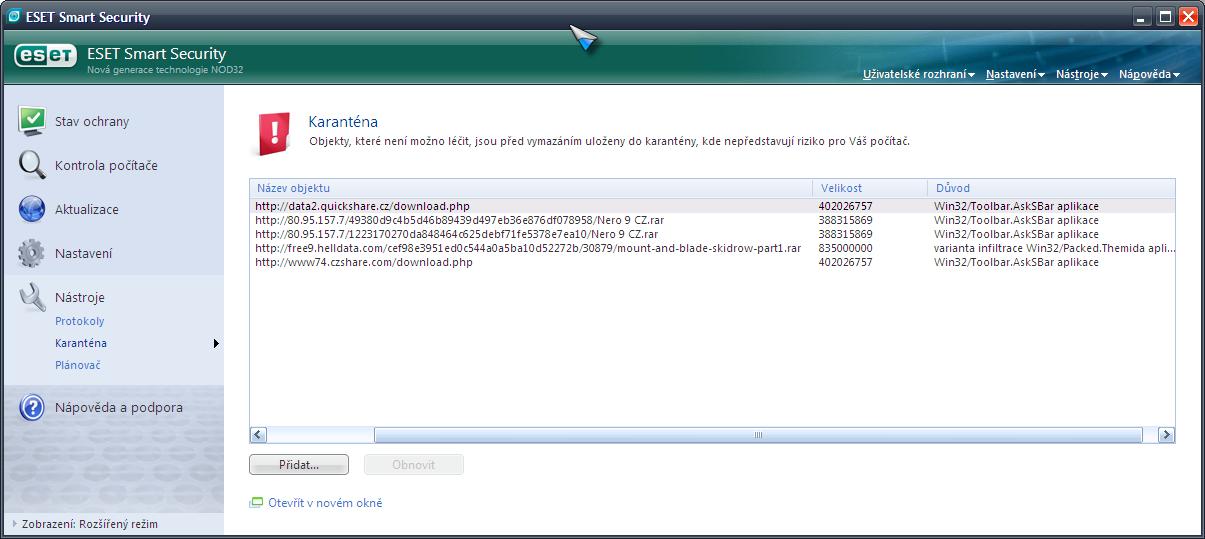Click the Obnovit button
Screen dimensions: 1205x539
(414, 465)
